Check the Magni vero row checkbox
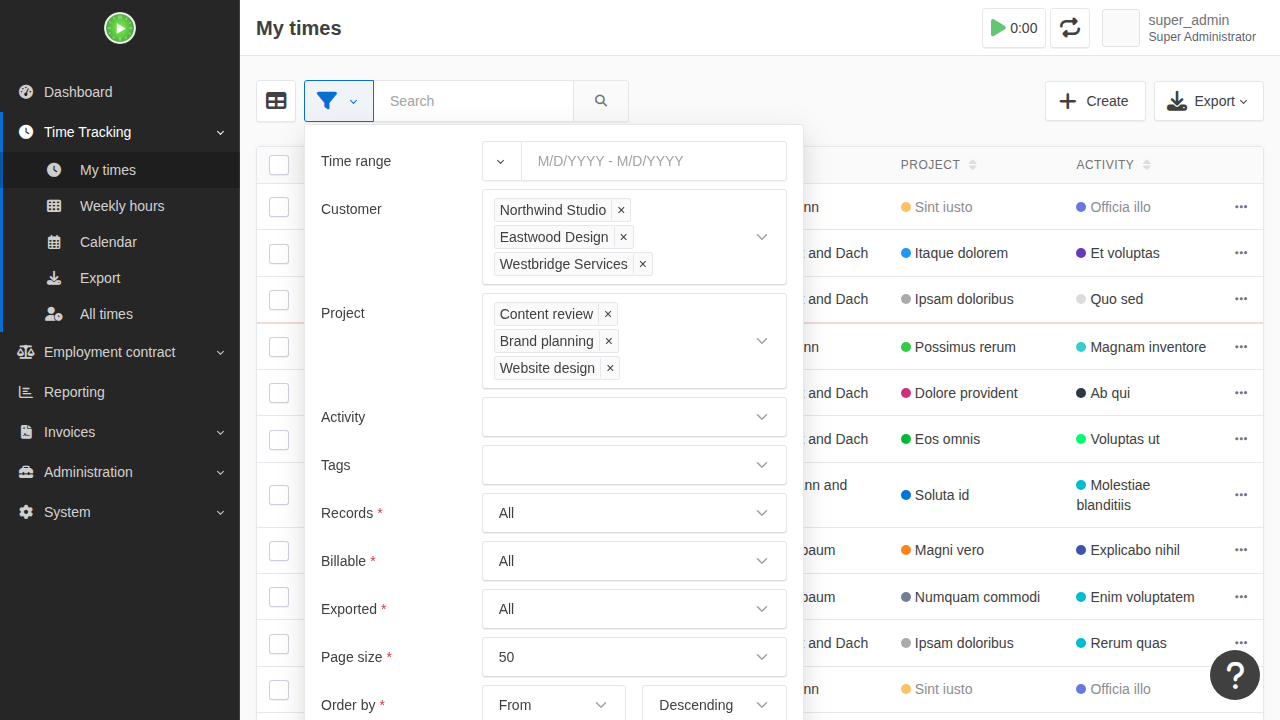The width and height of the screenshot is (1280, 720). click(279, 550)
